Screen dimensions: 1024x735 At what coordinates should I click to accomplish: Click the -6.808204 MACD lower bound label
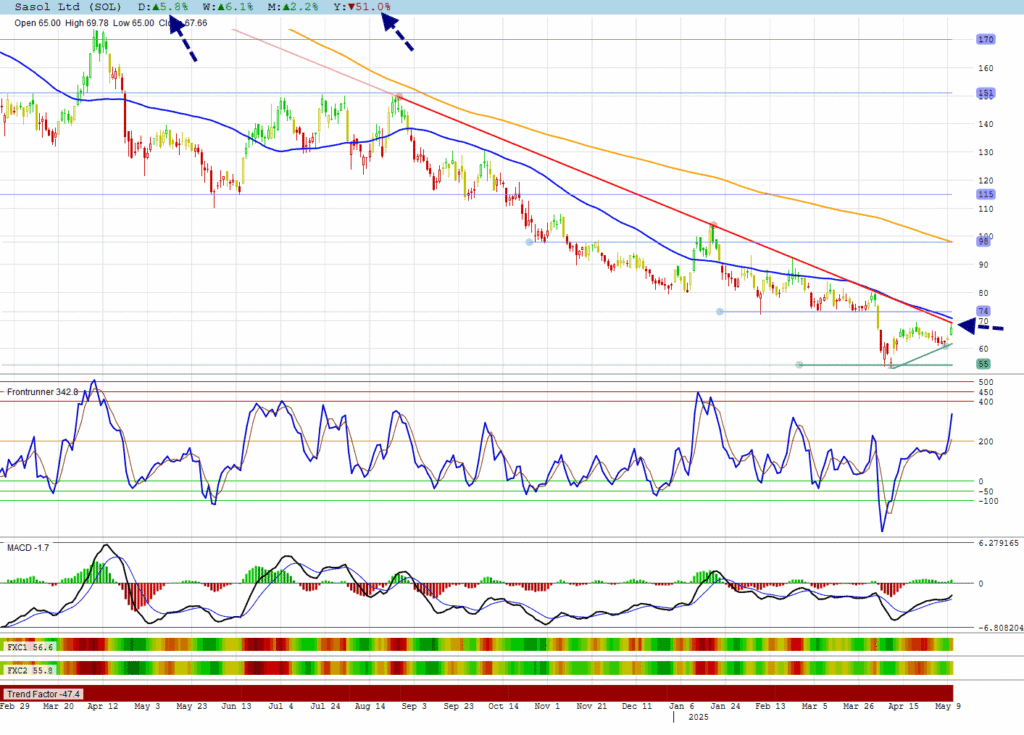click(x=1000, y=627)
